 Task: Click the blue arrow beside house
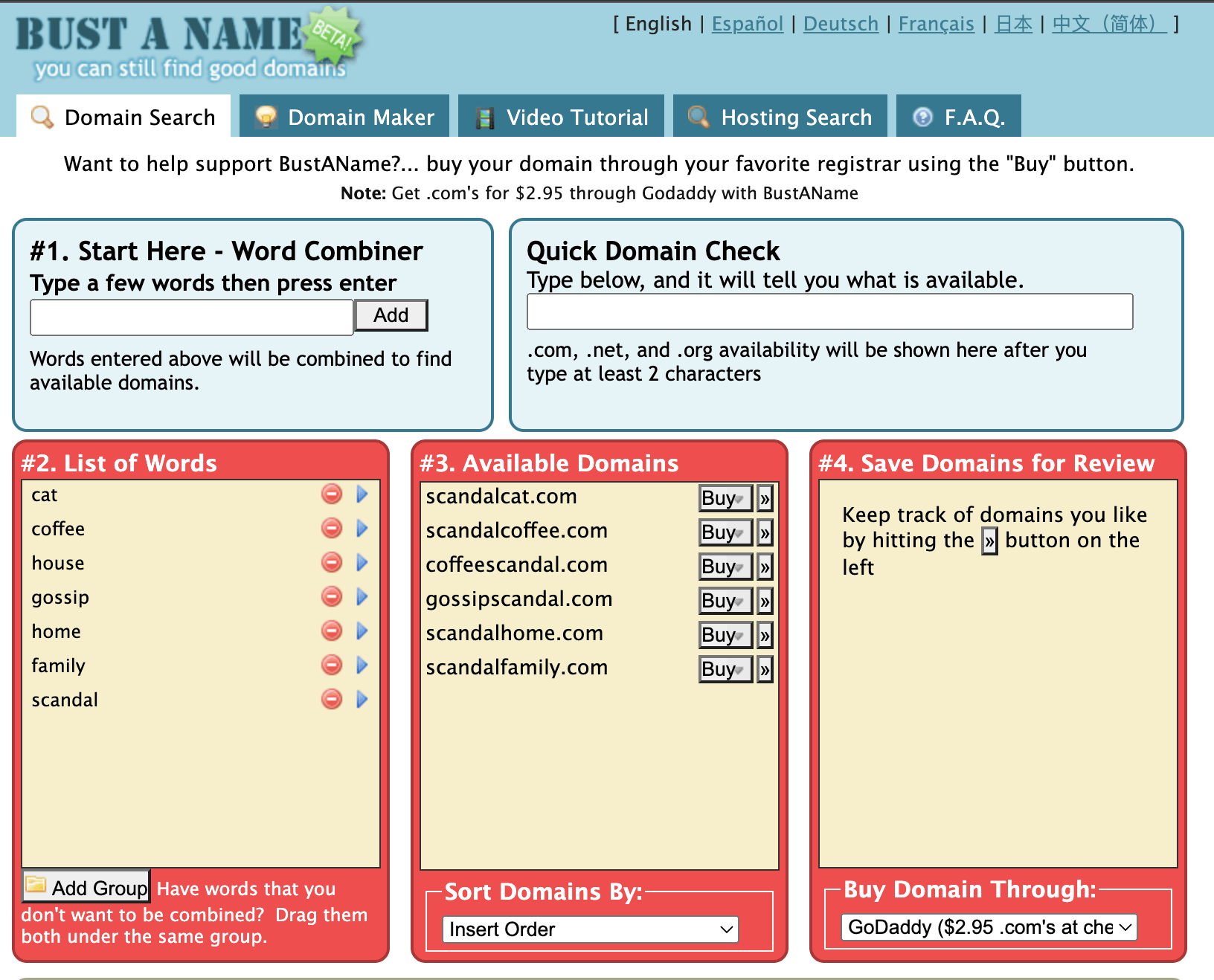[362, 562]
